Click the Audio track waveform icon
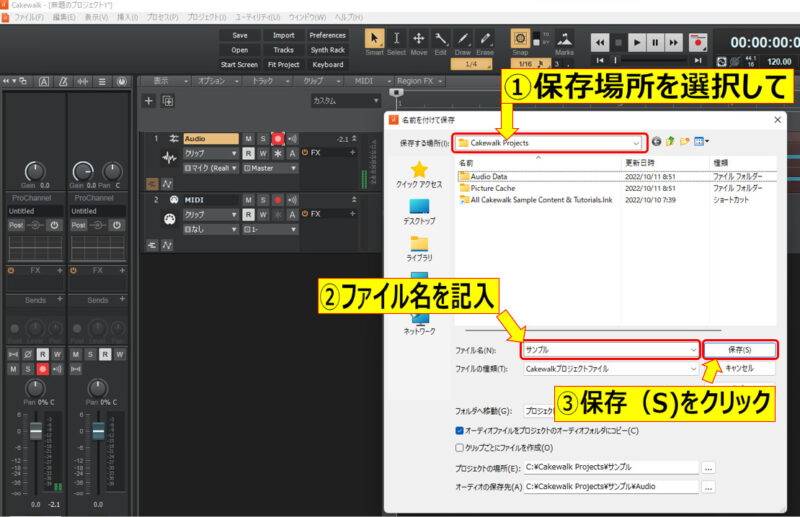800x517 pixels. point(169,158)
